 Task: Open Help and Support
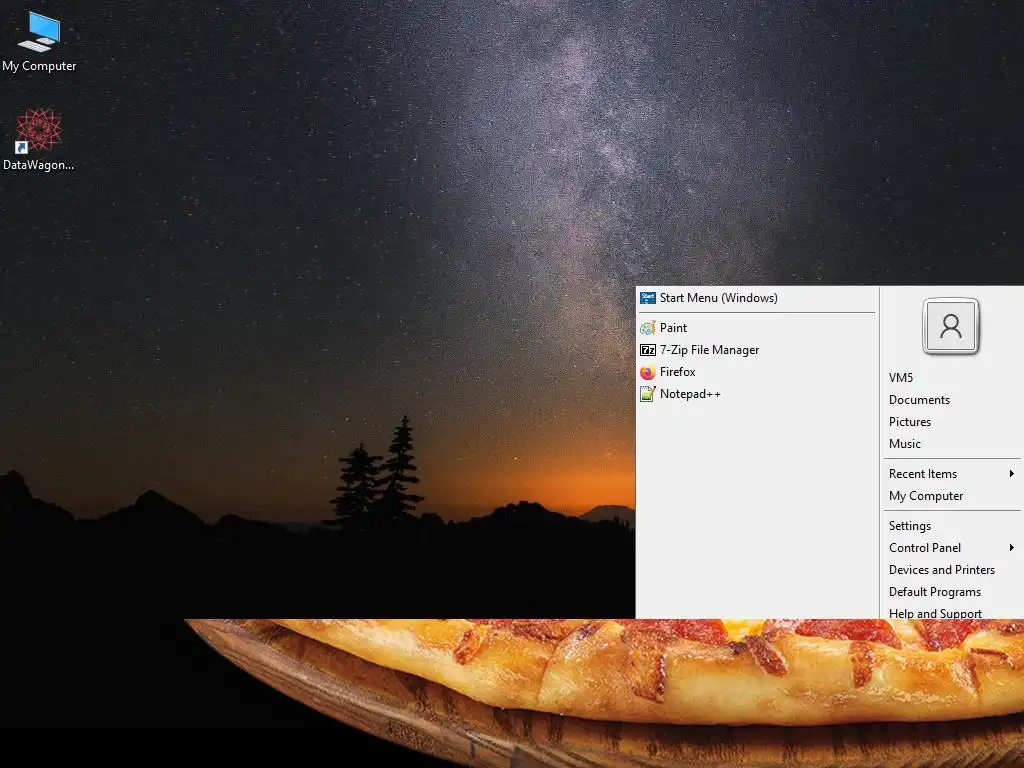point(953,613)
